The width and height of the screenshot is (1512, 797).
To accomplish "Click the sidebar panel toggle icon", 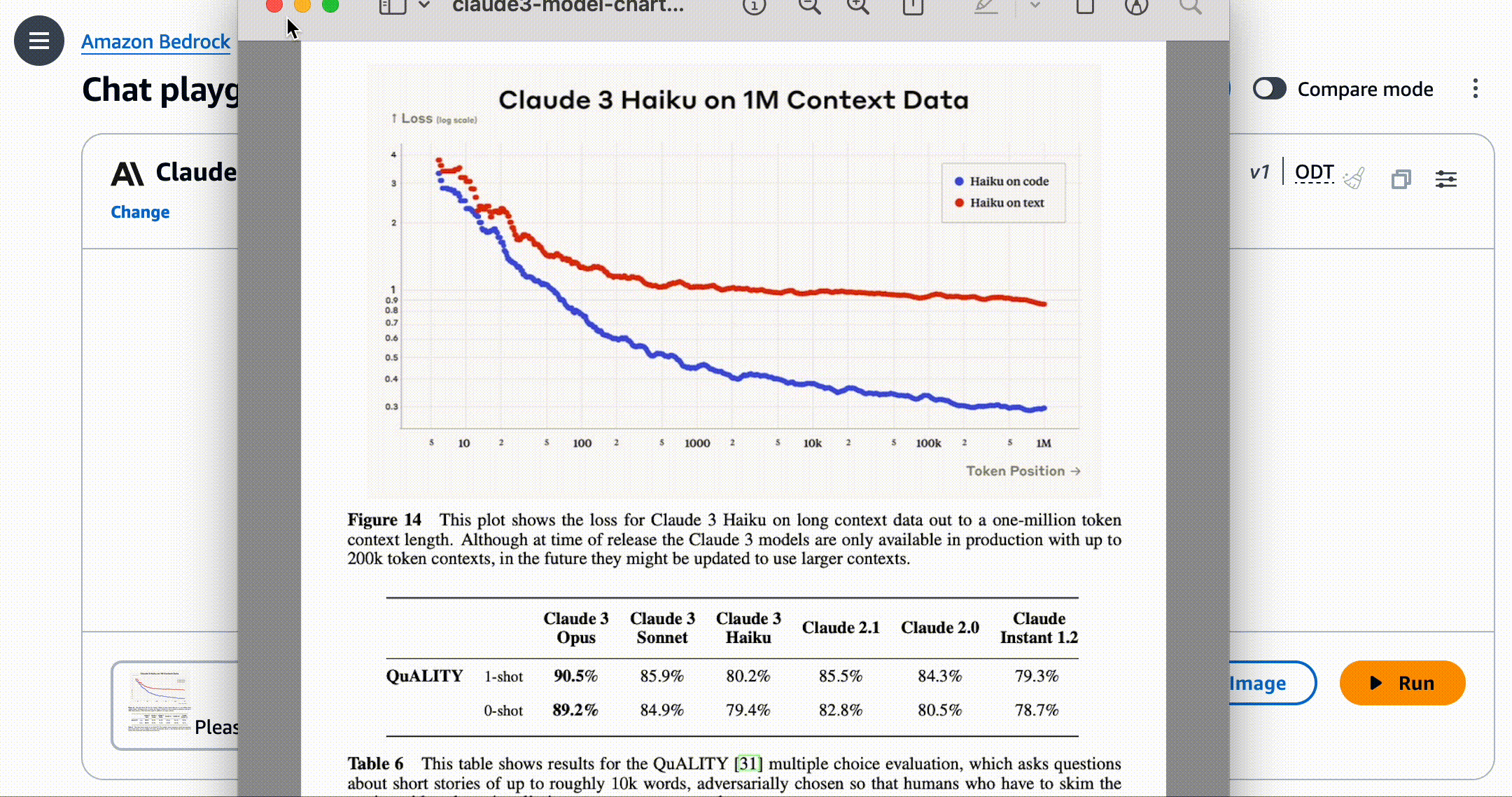I will click(39, 41).
